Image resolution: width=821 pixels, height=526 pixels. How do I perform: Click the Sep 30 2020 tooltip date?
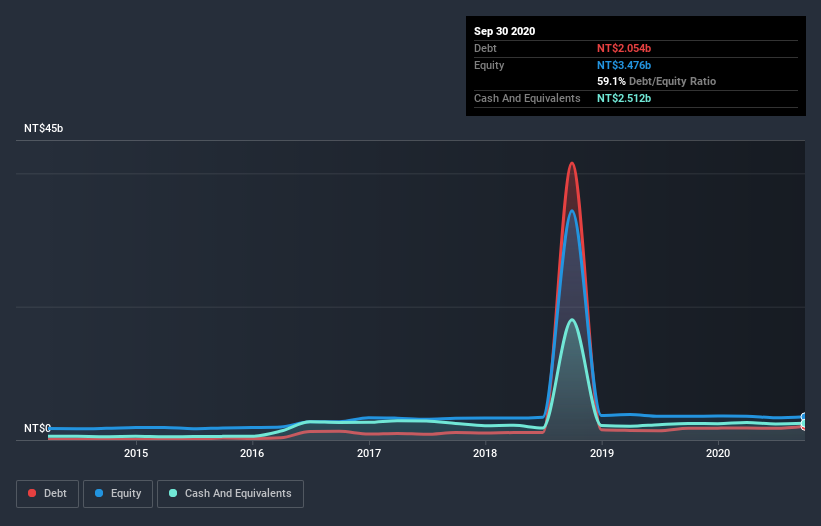pos(505,31)
